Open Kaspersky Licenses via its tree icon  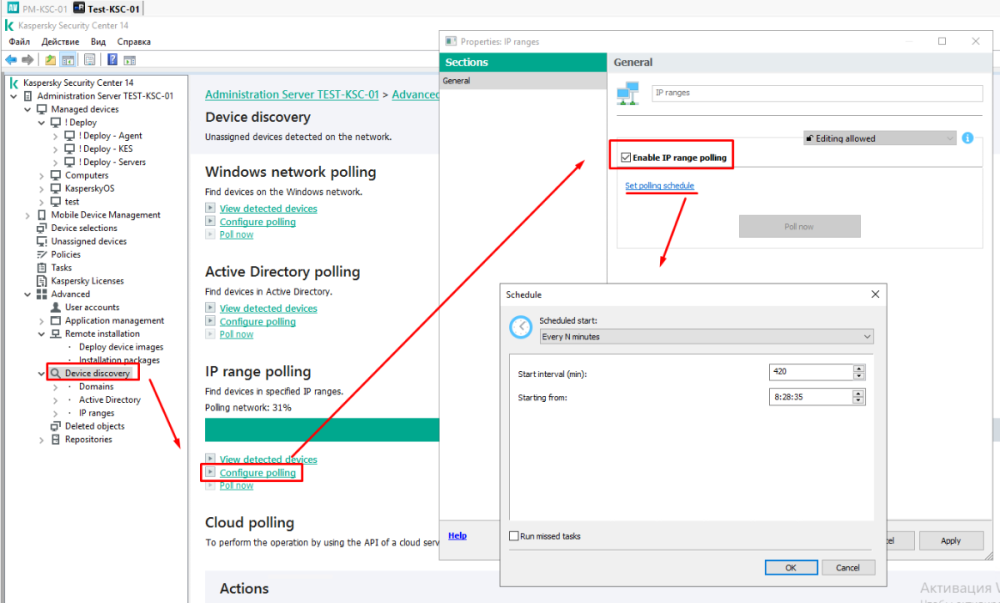point(41,281)
